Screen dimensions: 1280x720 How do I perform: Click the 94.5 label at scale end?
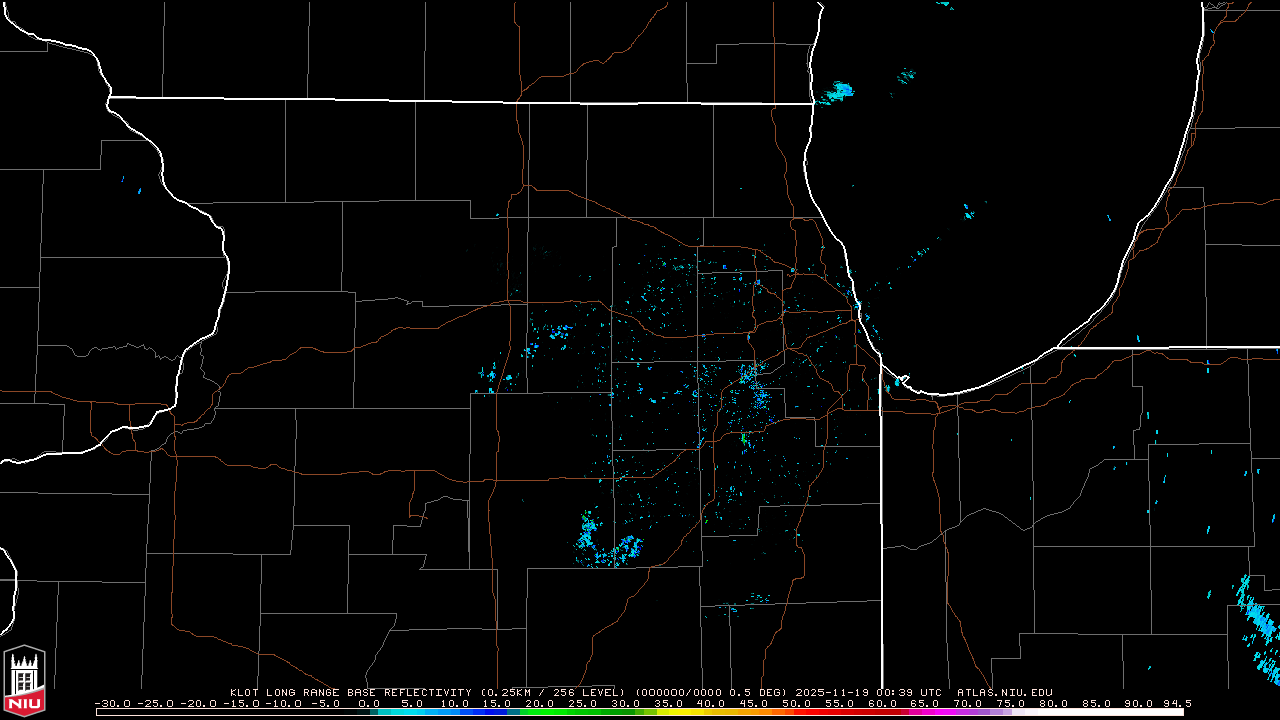coord(1176,703)
